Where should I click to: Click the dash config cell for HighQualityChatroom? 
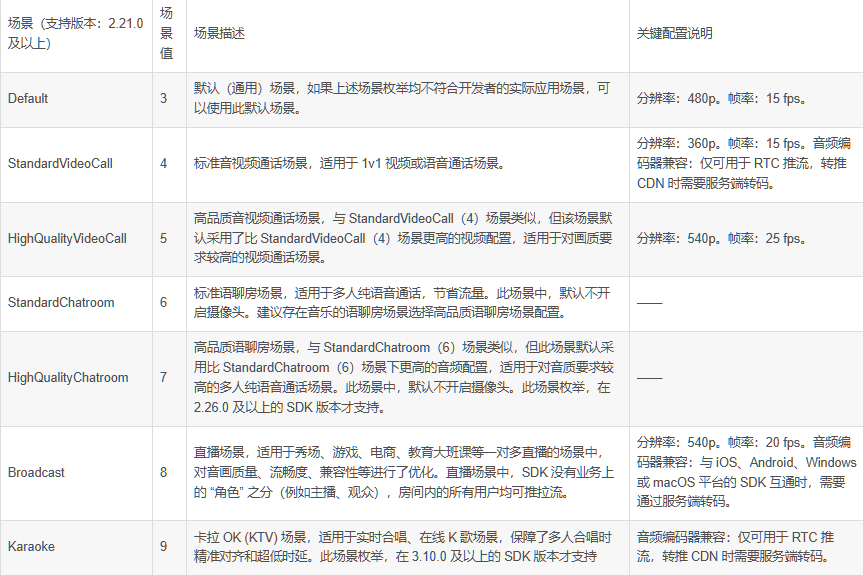click(x=746, y=378)
